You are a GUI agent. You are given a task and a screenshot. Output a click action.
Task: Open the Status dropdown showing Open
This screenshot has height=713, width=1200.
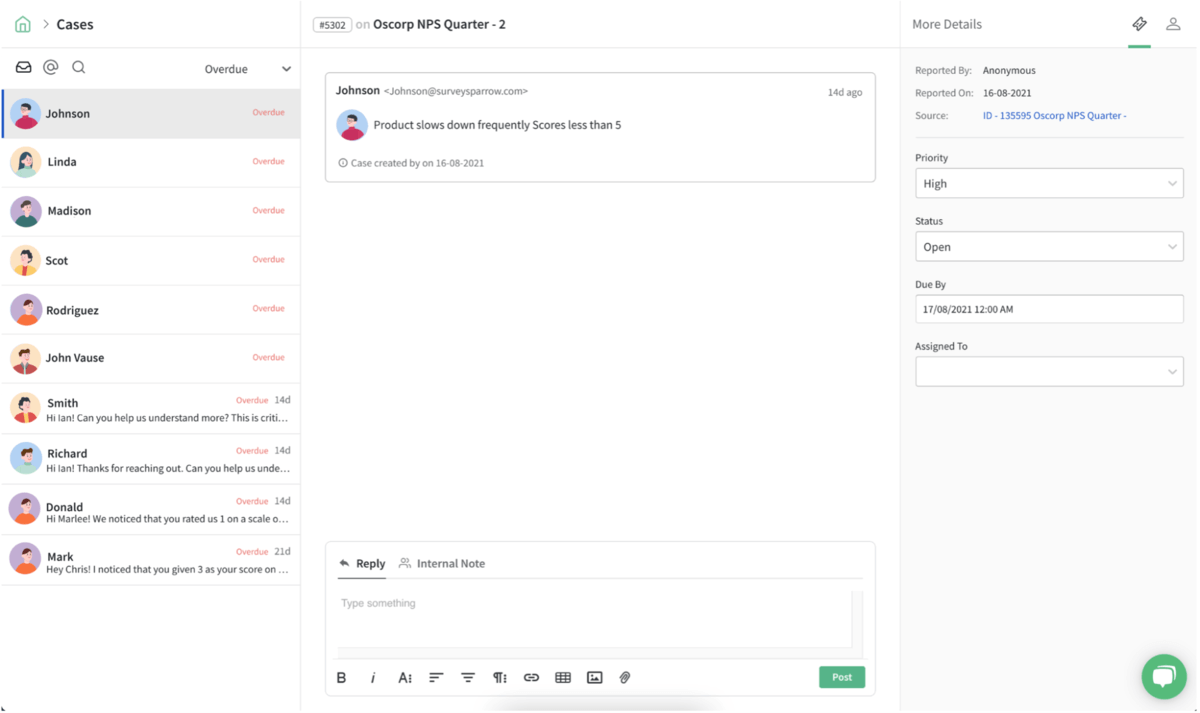coord(1049,246)
